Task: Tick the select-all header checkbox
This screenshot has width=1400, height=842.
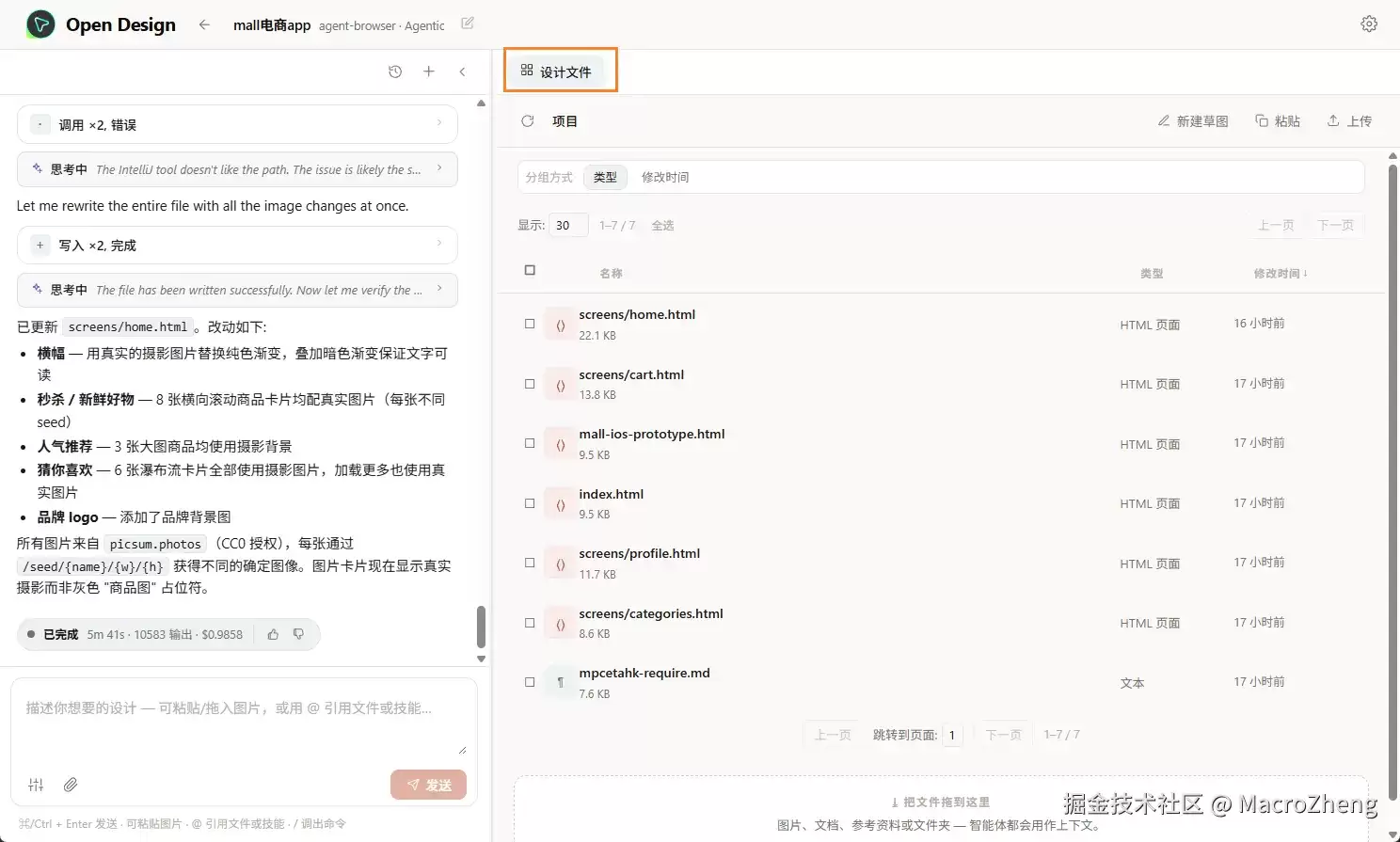Action: tap(530, 270)
